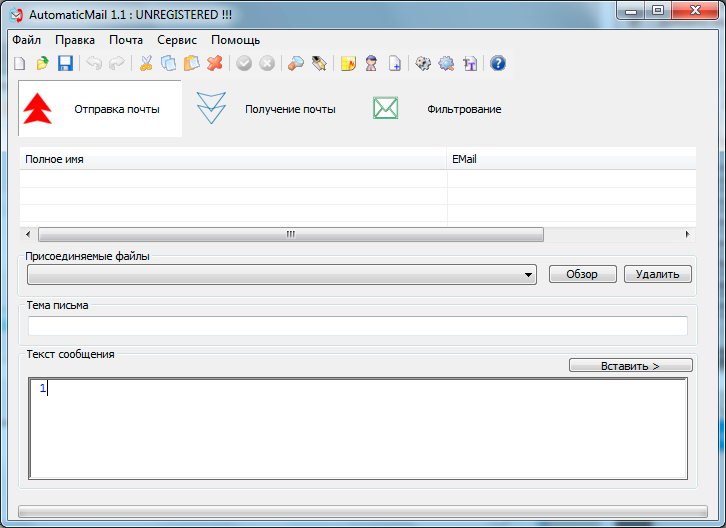Image resolution: width=726 pixels, height=528 pixels.
Task: Open the Сервис menu
Action: click(x=177, y=40)
